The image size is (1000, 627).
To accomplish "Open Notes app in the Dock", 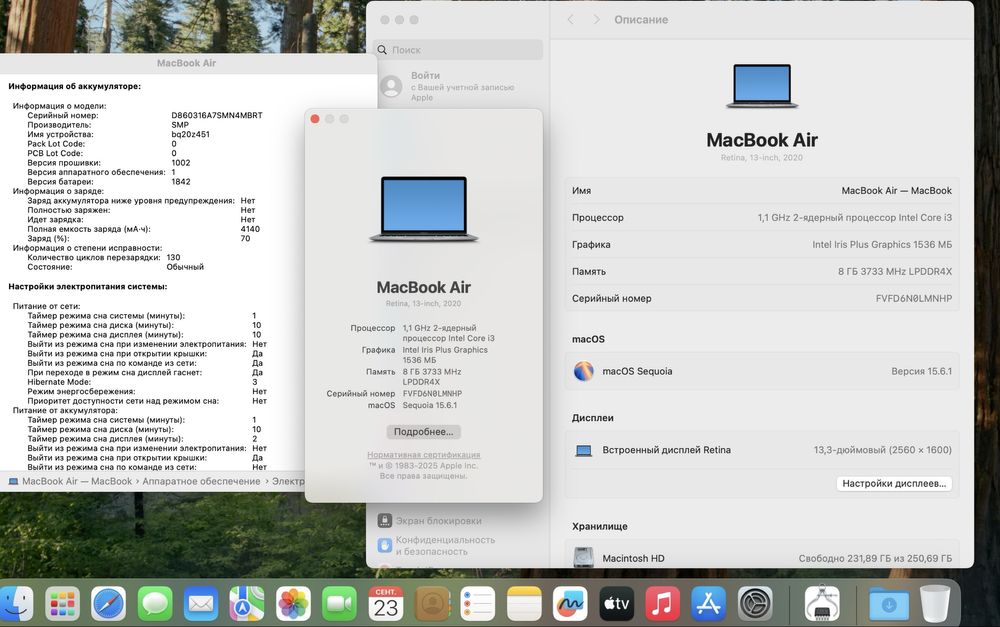I will [x=524, y=603].
